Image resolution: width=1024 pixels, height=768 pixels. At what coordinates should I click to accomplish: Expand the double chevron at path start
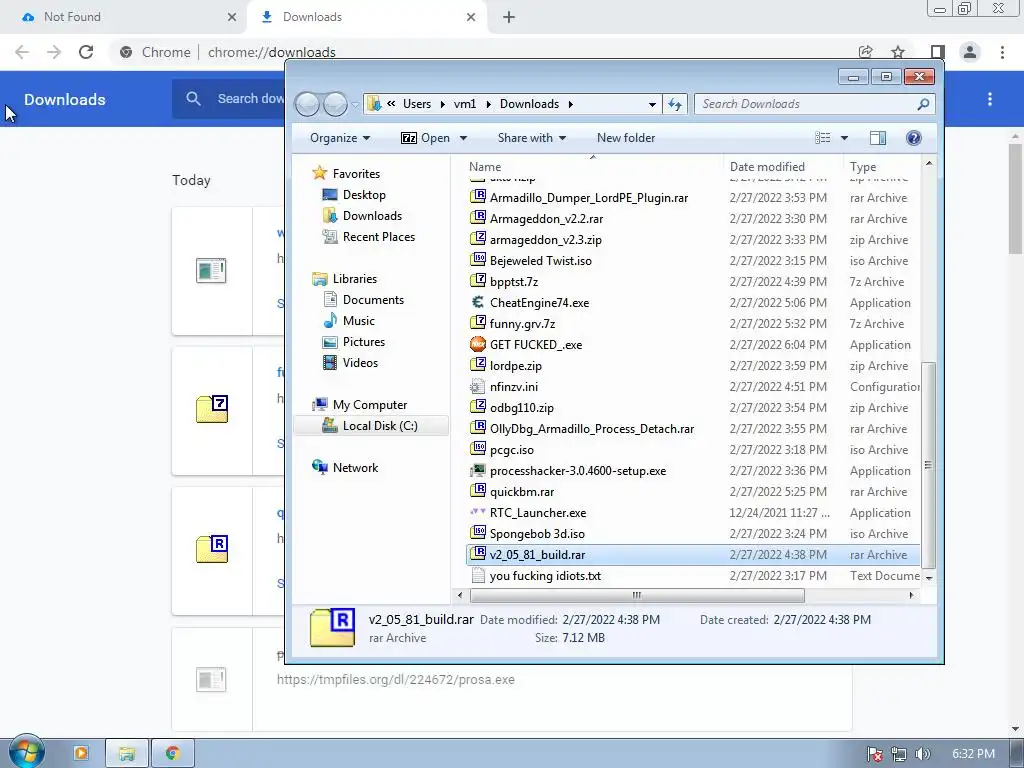coord(391,104)
